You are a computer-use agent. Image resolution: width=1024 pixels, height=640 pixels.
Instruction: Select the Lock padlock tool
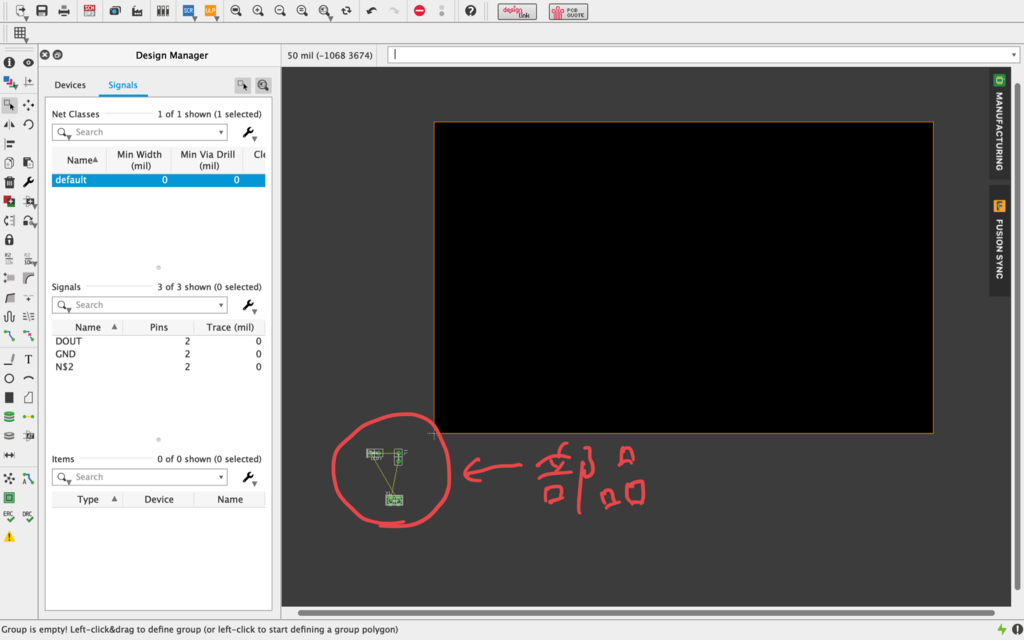[x=9, y=240]
